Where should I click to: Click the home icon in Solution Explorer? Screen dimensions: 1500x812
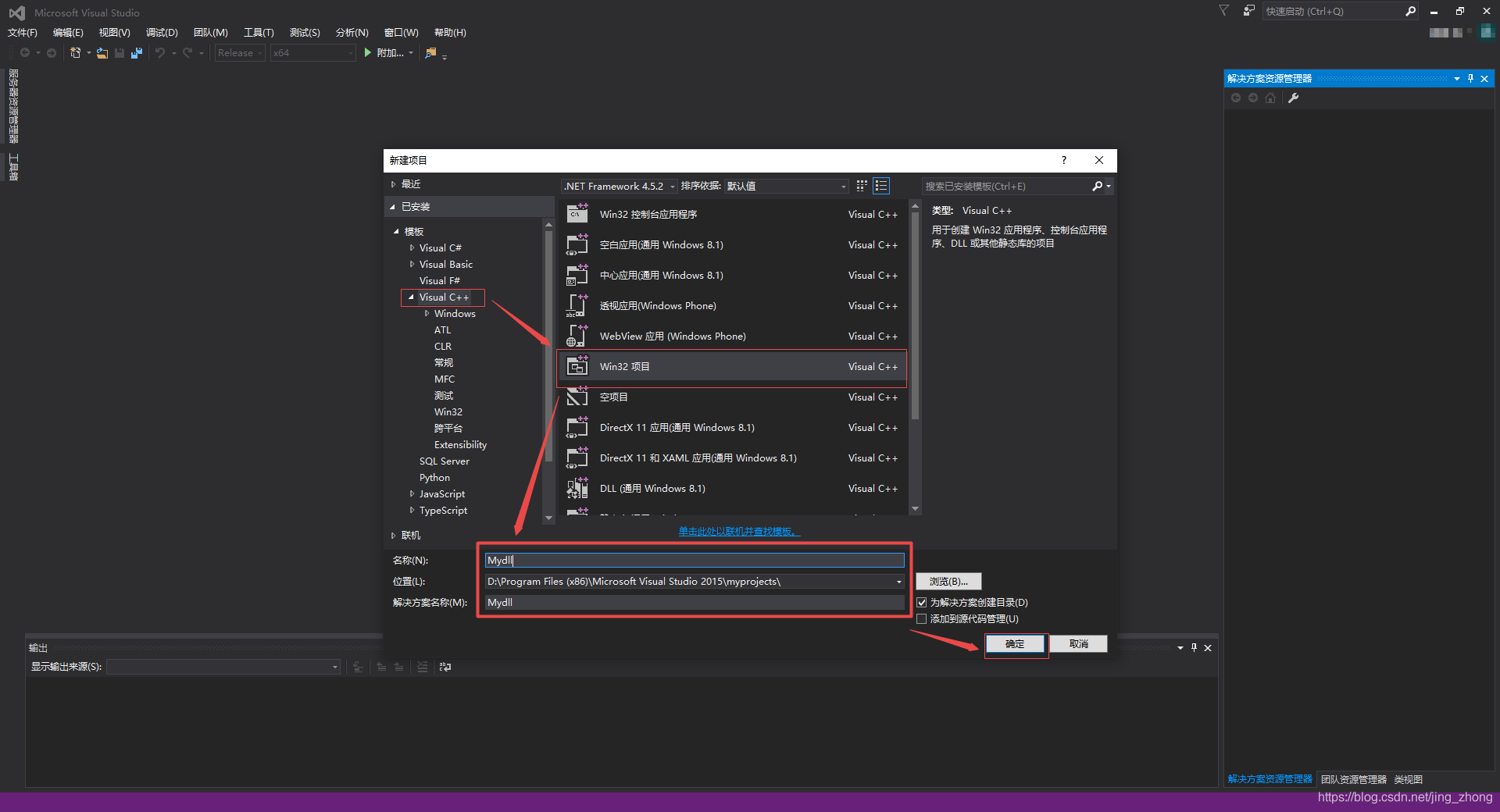[x=1270, y=98]
